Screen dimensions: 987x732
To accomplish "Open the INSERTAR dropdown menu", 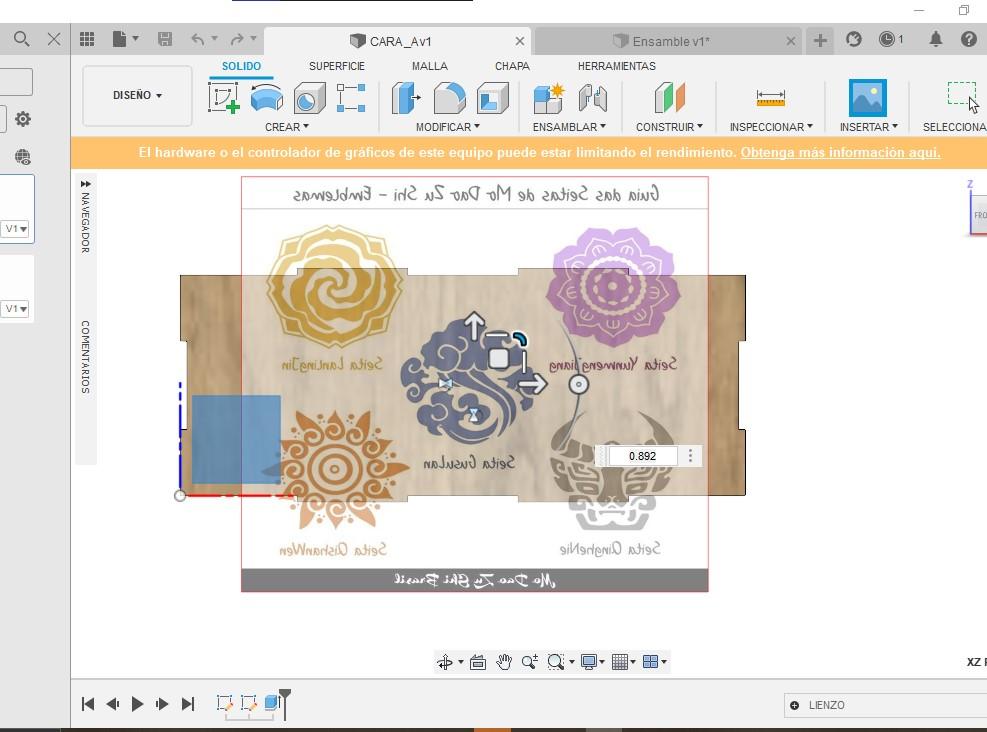I will (869, 127).
